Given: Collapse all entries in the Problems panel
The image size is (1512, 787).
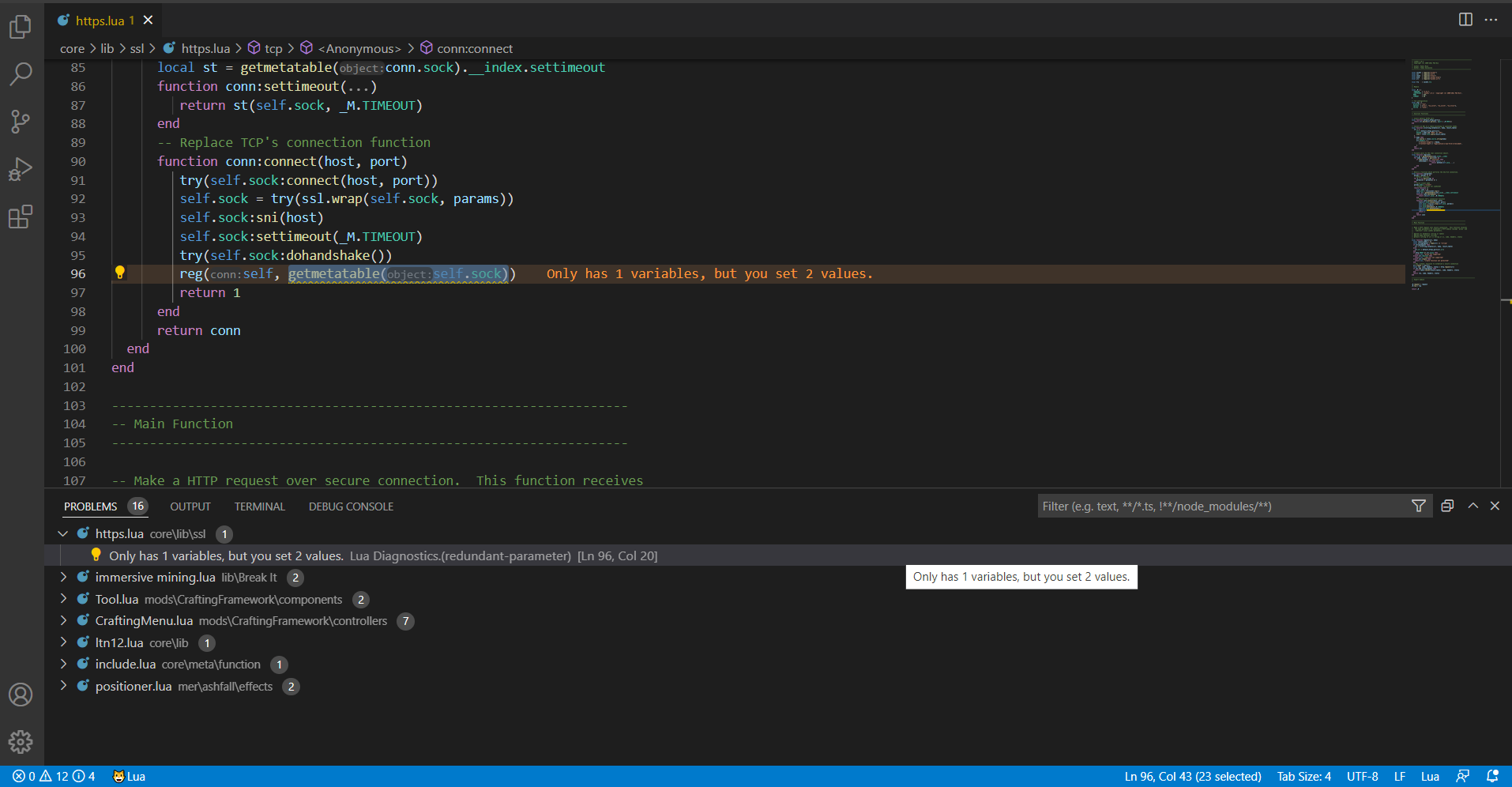Looking at the screenshot, I should pyautogui.click(x=1447, y=506).
